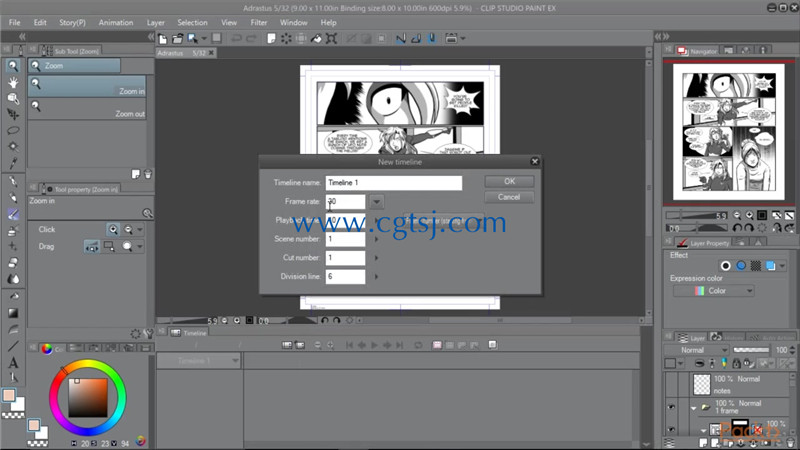Open Expression color dropdown

(x=714, y=291)
